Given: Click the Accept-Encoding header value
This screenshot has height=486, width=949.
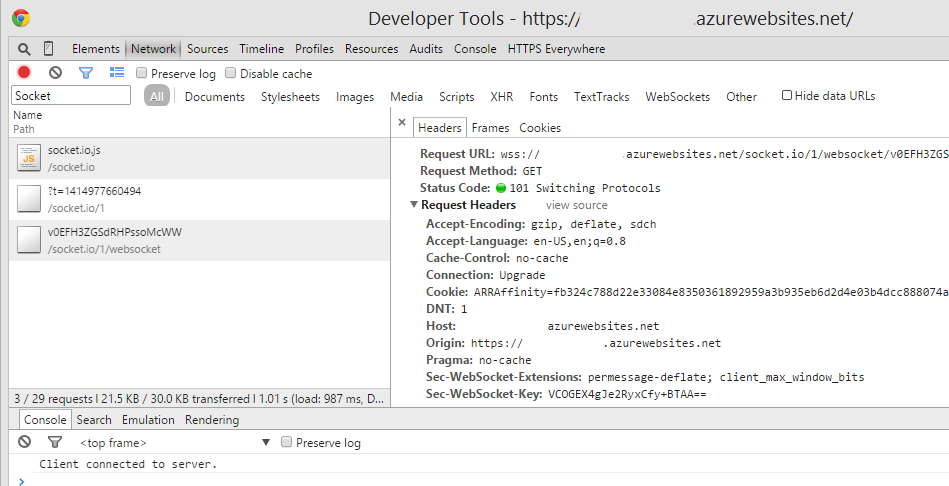Looking at the screenshot, I should tap(593, 224).
